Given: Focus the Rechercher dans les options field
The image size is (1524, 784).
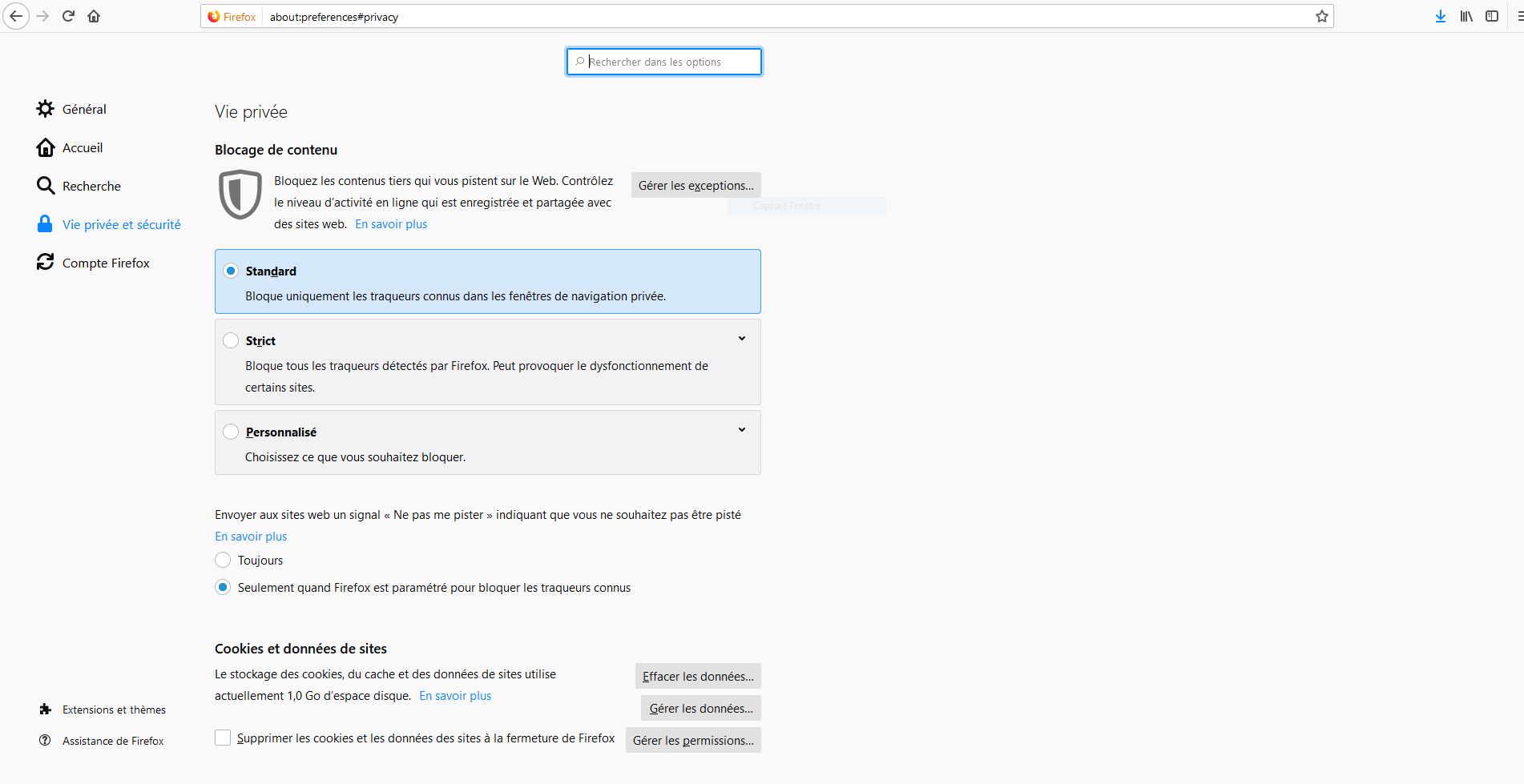Looking at the screenshot, I should (x=664, y=62).
